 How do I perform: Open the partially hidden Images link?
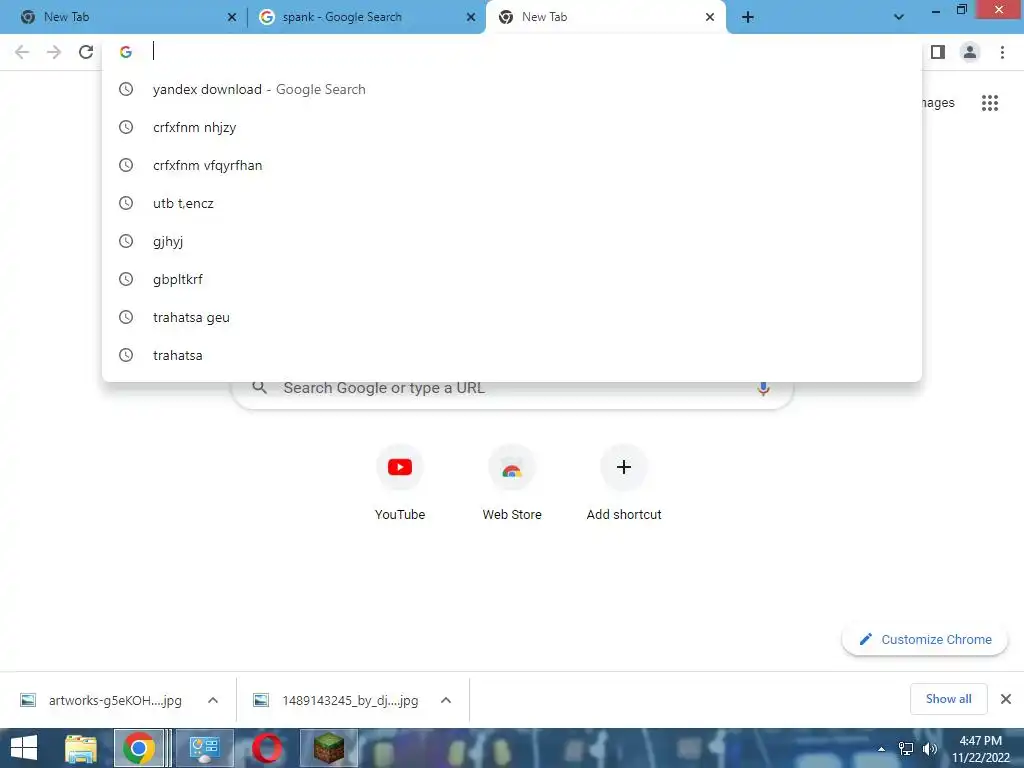pos(939,103)
